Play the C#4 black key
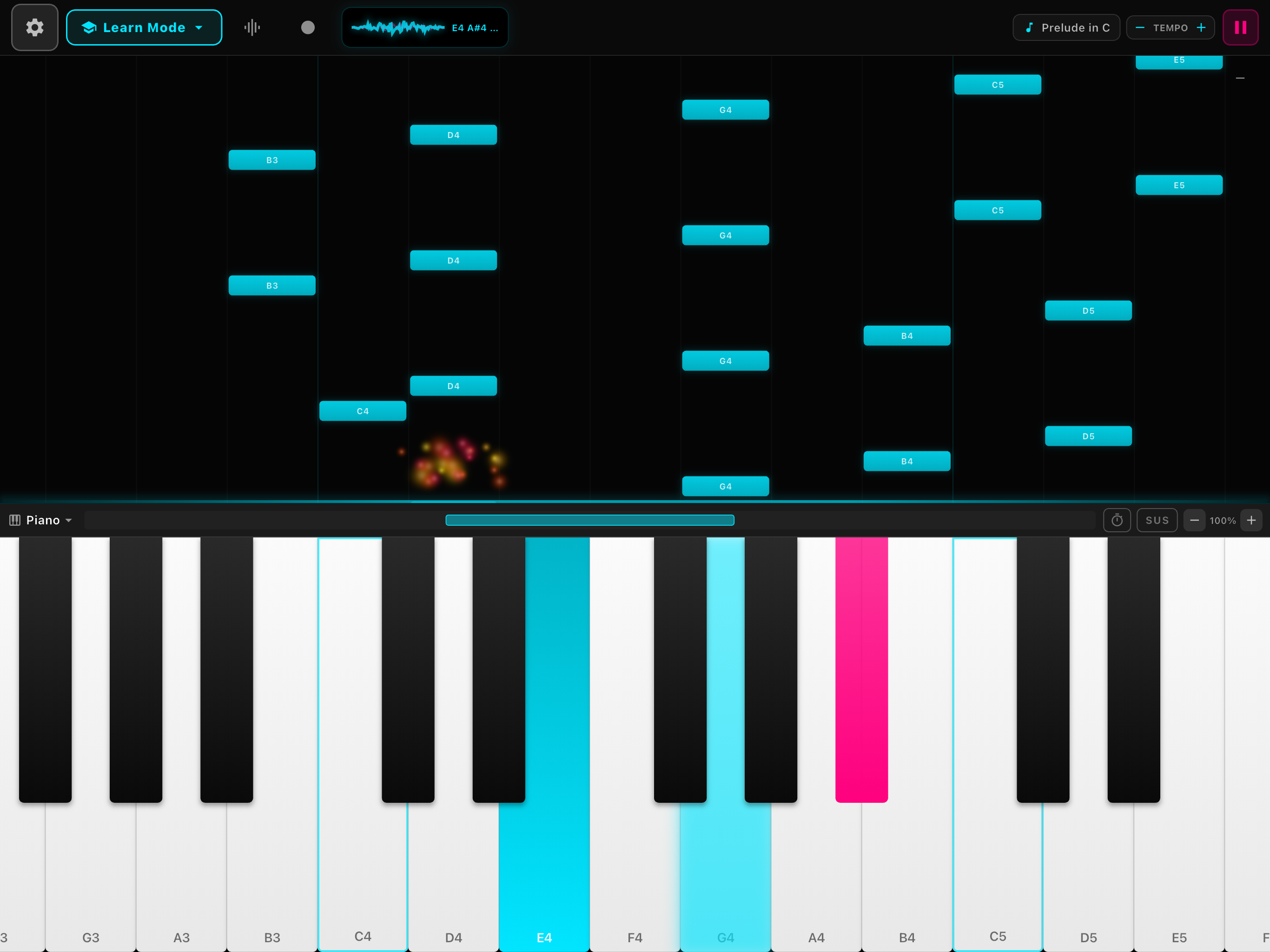The width and height of the screenshot is (1270, 952). 408,669
